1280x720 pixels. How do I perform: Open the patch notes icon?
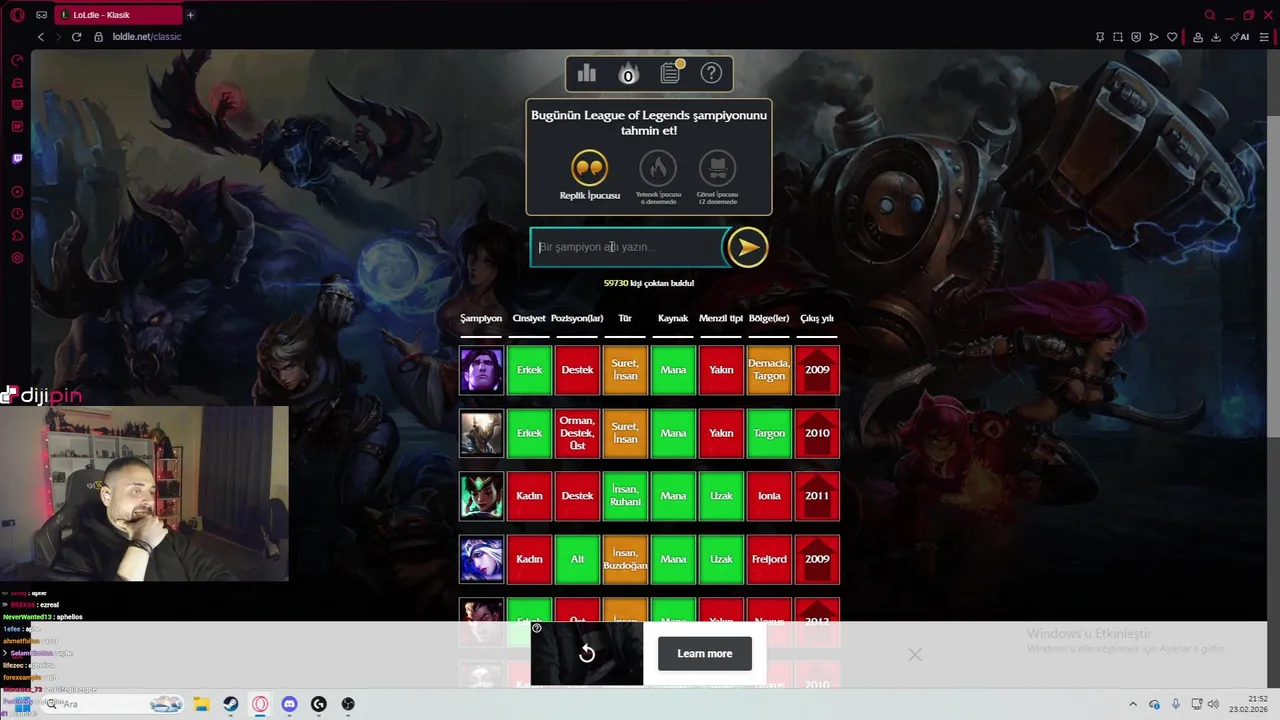pos(671,72)
